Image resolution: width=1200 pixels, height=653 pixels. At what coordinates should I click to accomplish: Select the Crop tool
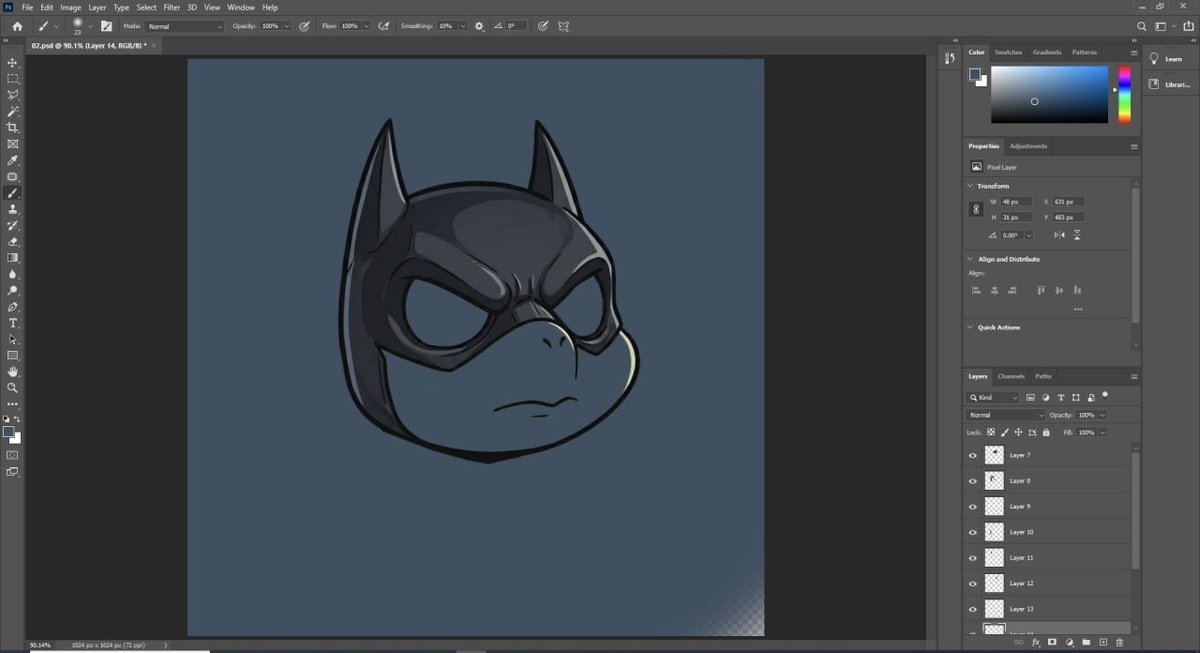[13, 127]
